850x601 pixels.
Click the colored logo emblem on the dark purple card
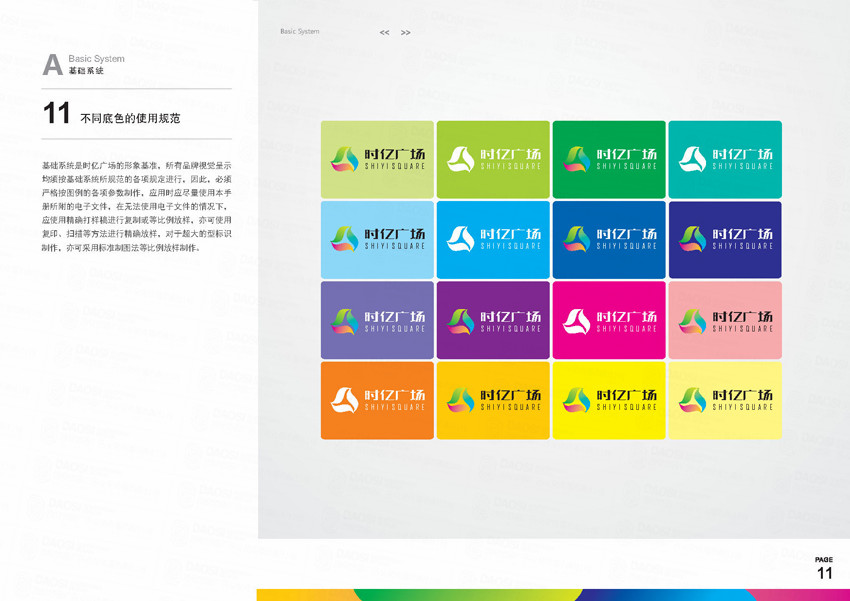coord(460,320)
